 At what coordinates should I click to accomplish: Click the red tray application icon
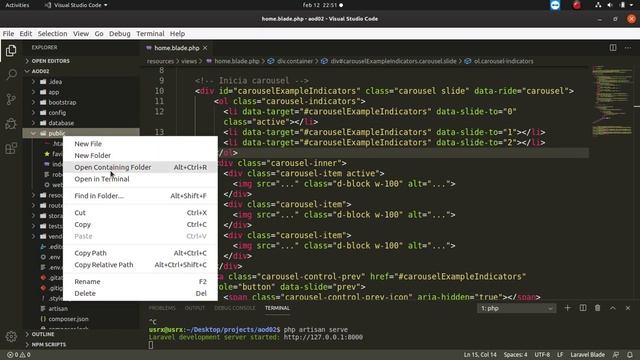[x=577, y=5]
